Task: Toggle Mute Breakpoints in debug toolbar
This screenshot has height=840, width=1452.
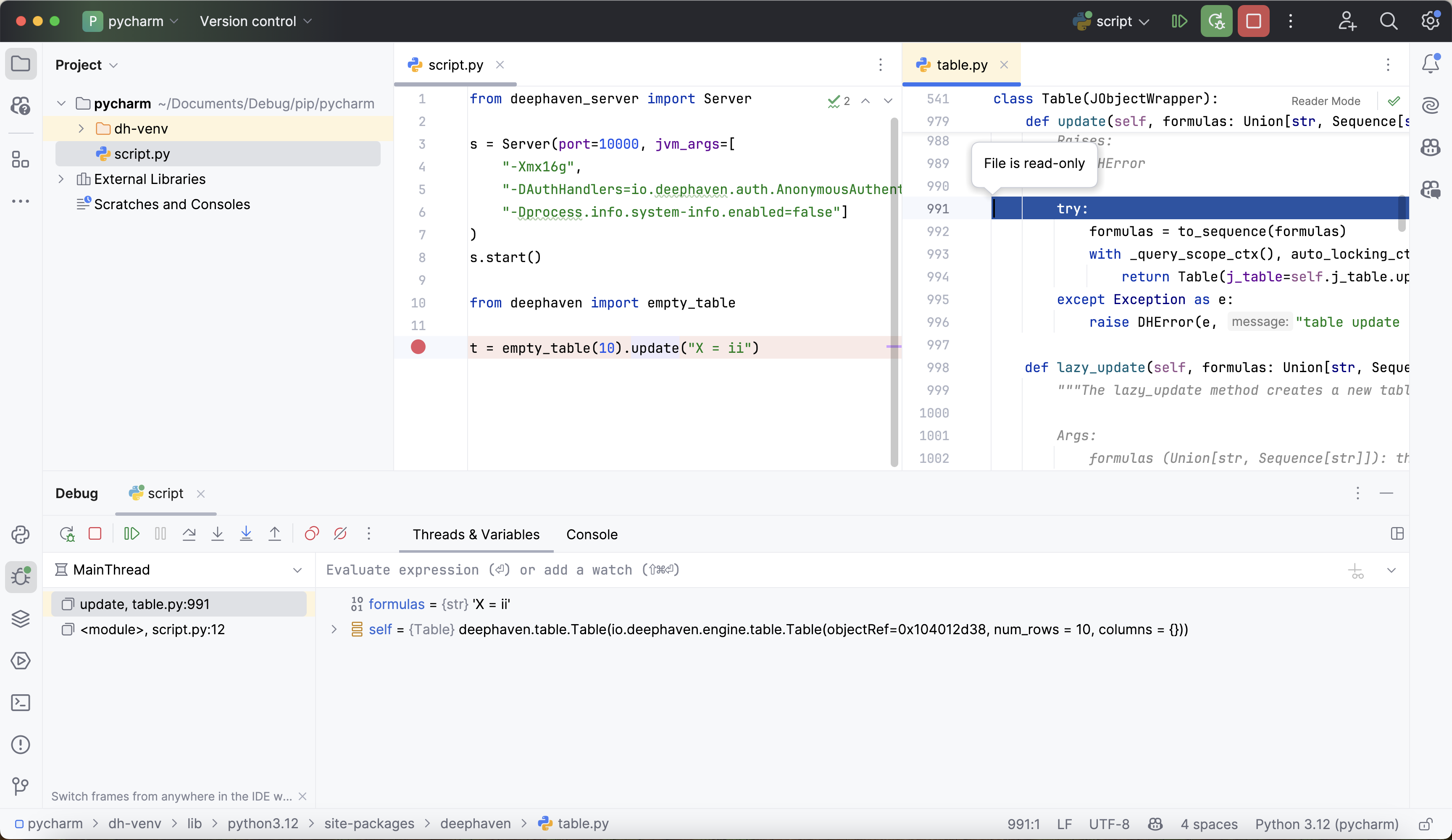Action: click(341, 534)
